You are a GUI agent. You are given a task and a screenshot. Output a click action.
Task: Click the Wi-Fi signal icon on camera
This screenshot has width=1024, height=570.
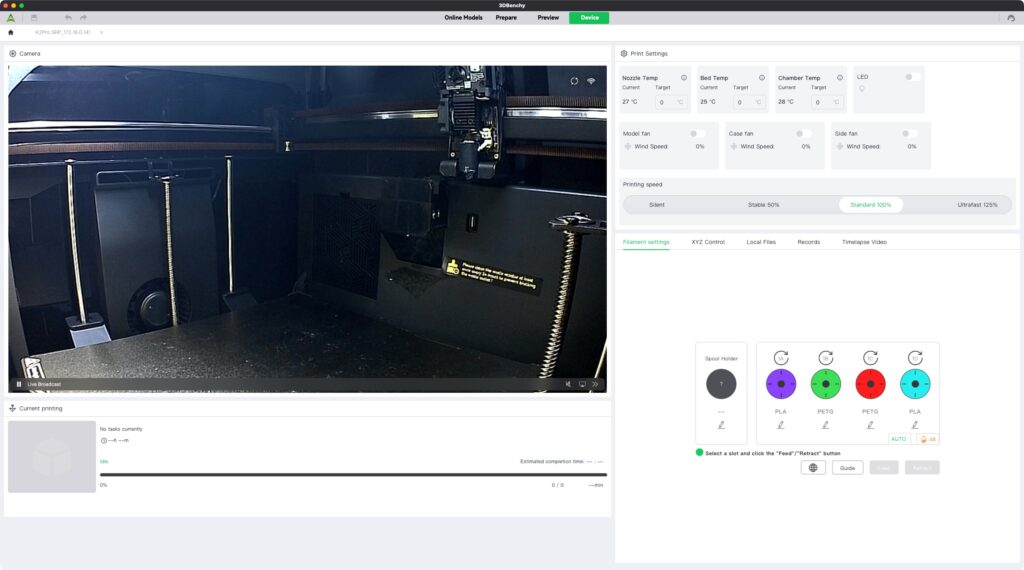591,81
